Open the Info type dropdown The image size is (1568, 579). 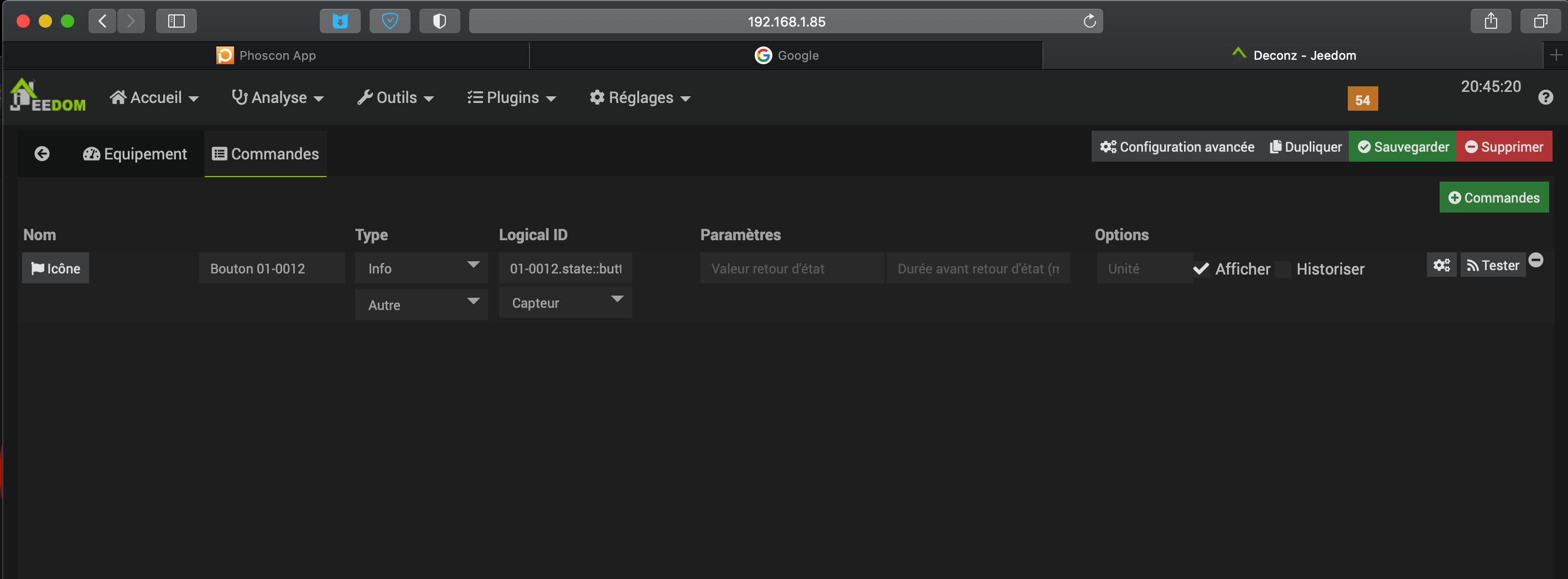click(x=421, y=268)
